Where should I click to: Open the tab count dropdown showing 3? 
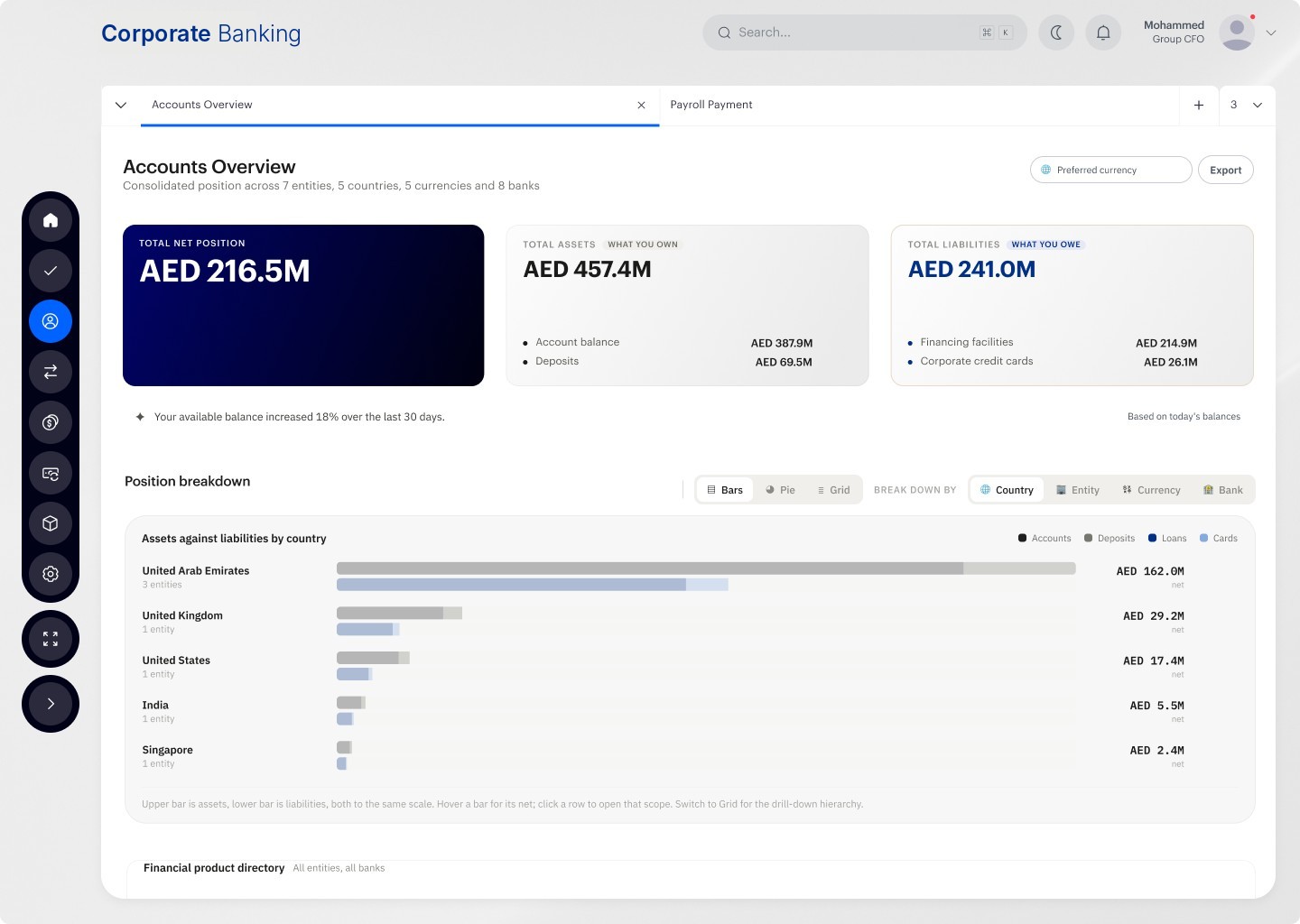tap(1247, 106)
